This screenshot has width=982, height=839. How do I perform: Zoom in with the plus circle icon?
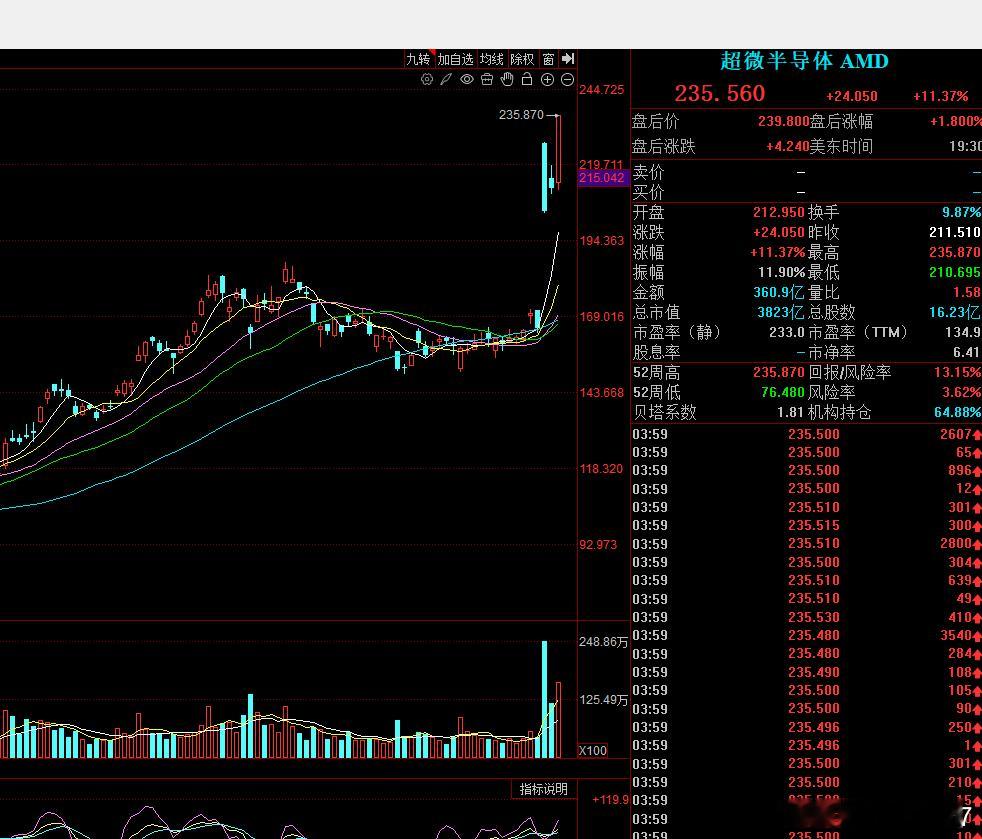coord(547,80)
